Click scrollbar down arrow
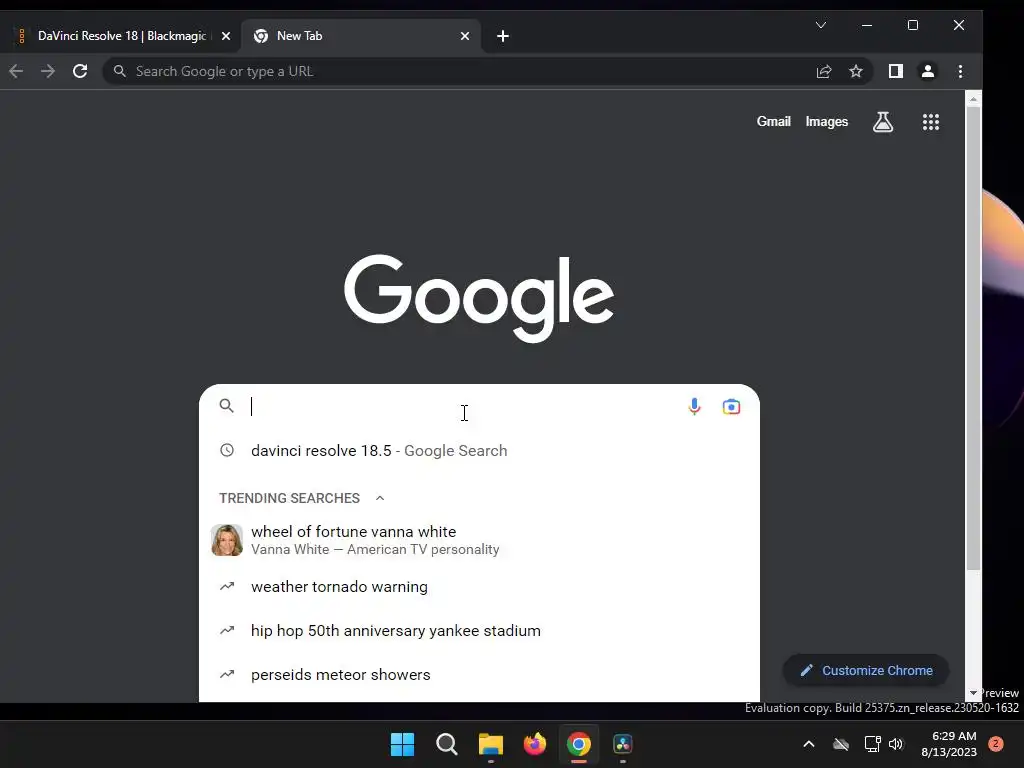Screen dimensions: 1024x768 coord(973,693)
